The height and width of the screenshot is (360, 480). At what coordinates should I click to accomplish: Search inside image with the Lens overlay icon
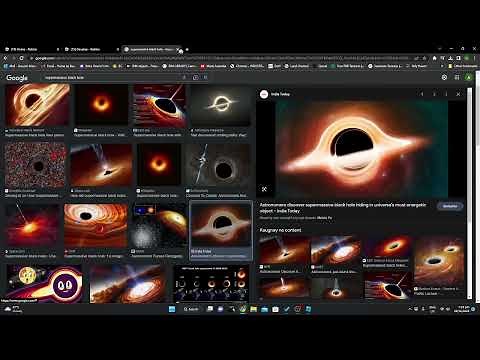[x=264, y=189]
